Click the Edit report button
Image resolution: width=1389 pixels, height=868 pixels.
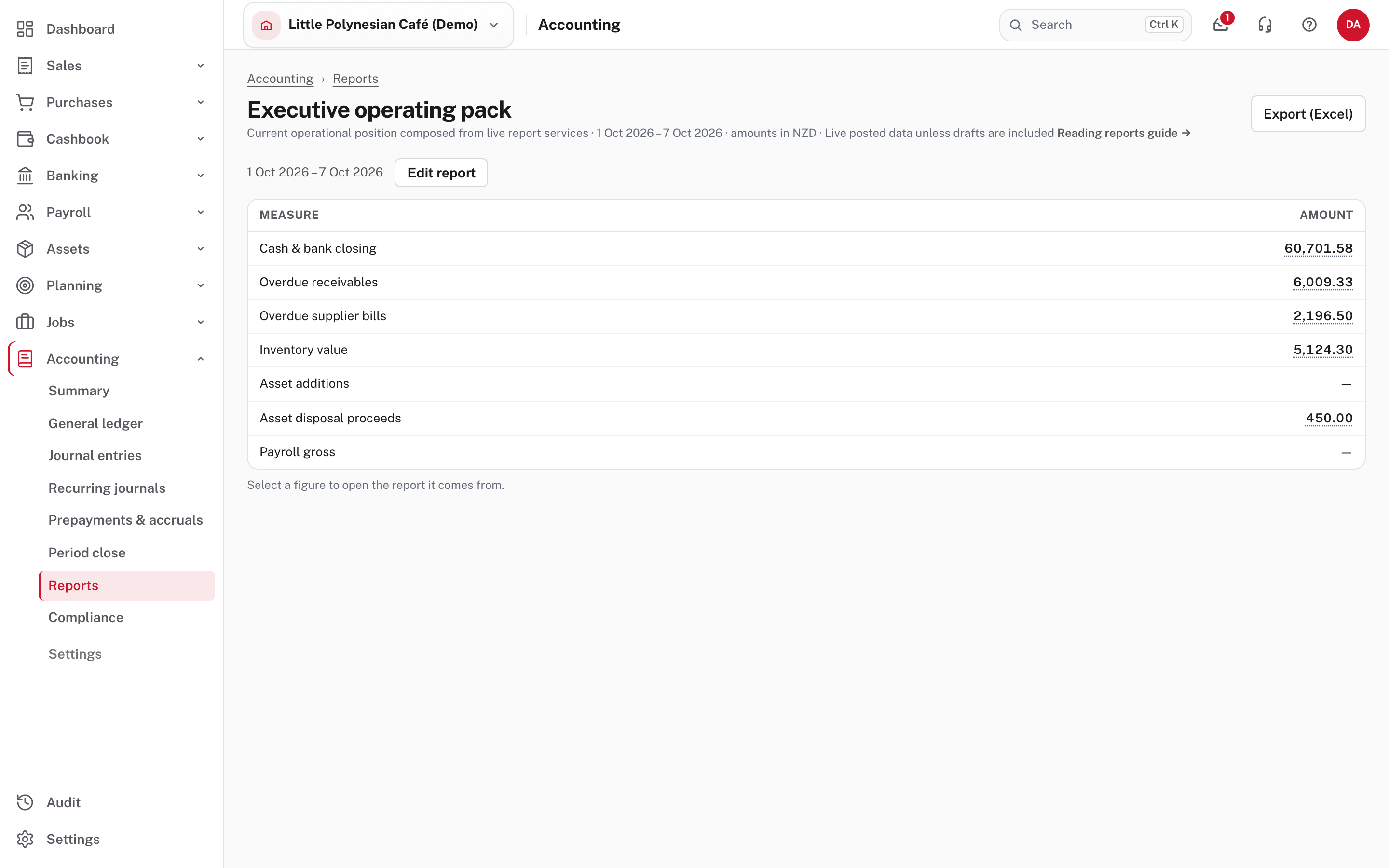(441, 172)
